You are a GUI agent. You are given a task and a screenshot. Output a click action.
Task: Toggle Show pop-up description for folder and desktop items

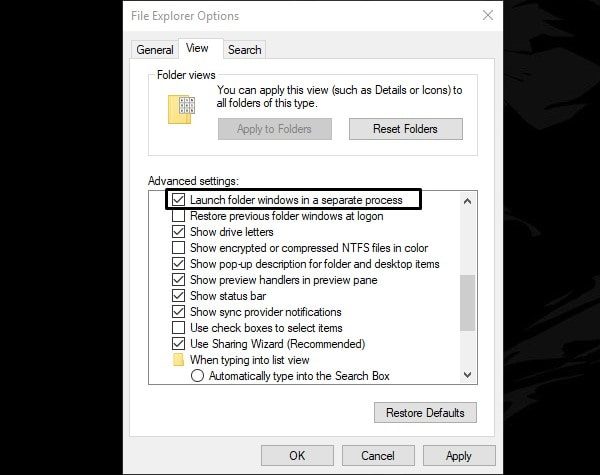(179, 264)
